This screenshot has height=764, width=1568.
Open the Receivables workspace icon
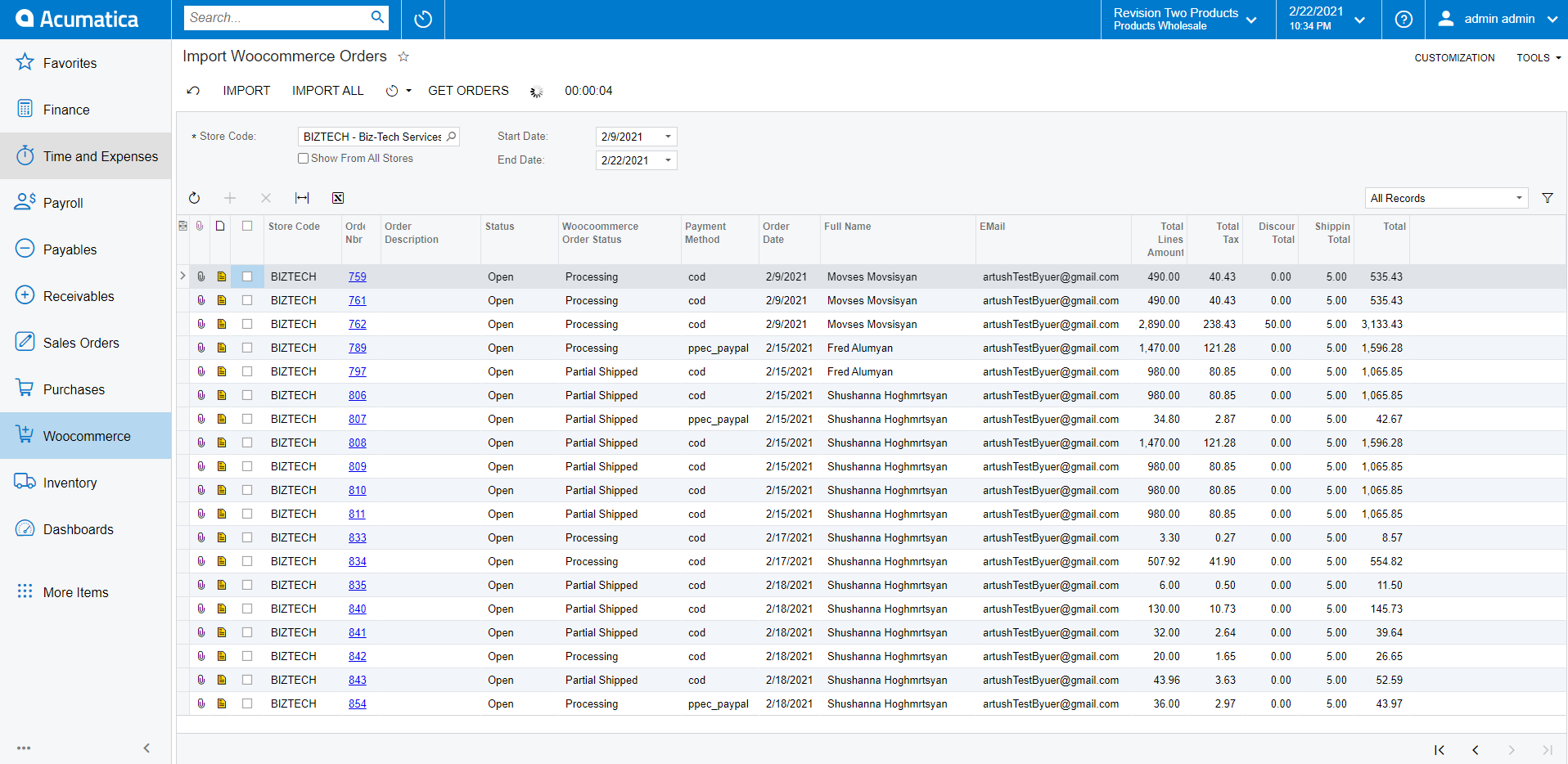tap(25, 295)
